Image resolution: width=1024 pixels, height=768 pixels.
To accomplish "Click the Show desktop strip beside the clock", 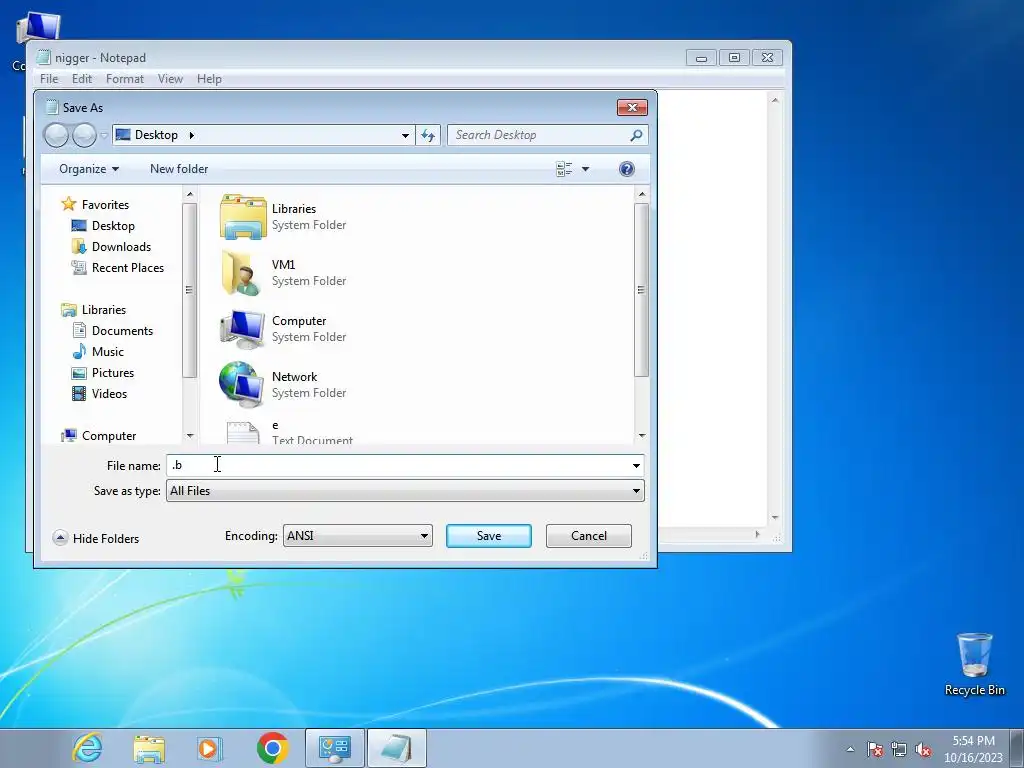I will point(1016,748).
